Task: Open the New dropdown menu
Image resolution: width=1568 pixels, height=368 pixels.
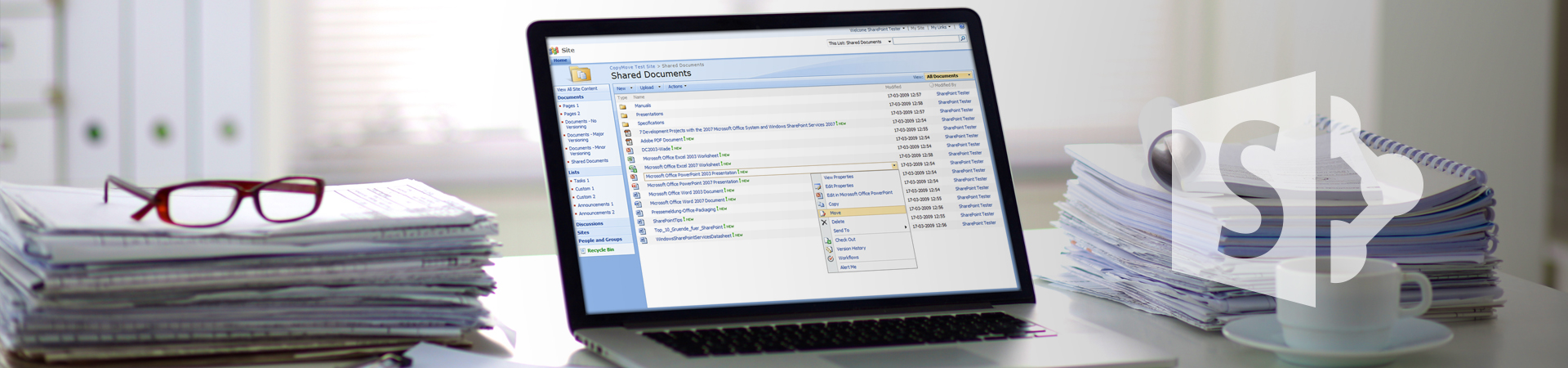Action: click(x=624, y=88)
